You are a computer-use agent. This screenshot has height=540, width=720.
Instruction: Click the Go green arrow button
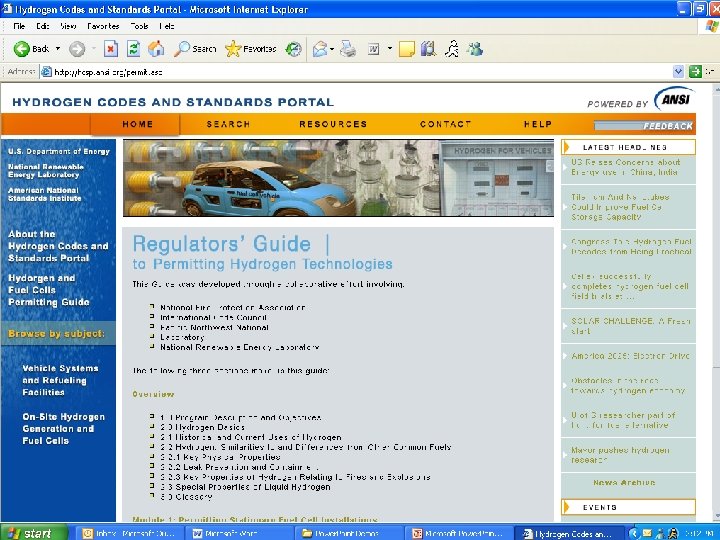click(x=695, y=72)
